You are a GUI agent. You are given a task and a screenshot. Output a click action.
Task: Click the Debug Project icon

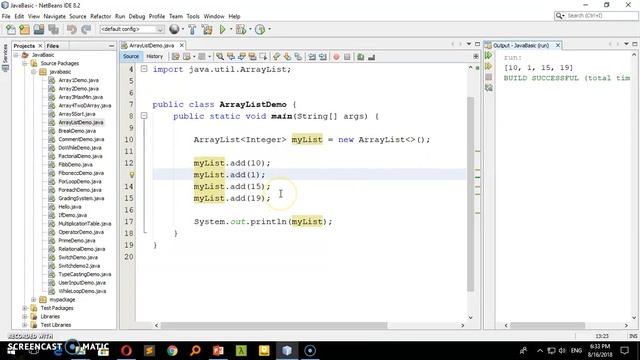click(x=241, y=29)
